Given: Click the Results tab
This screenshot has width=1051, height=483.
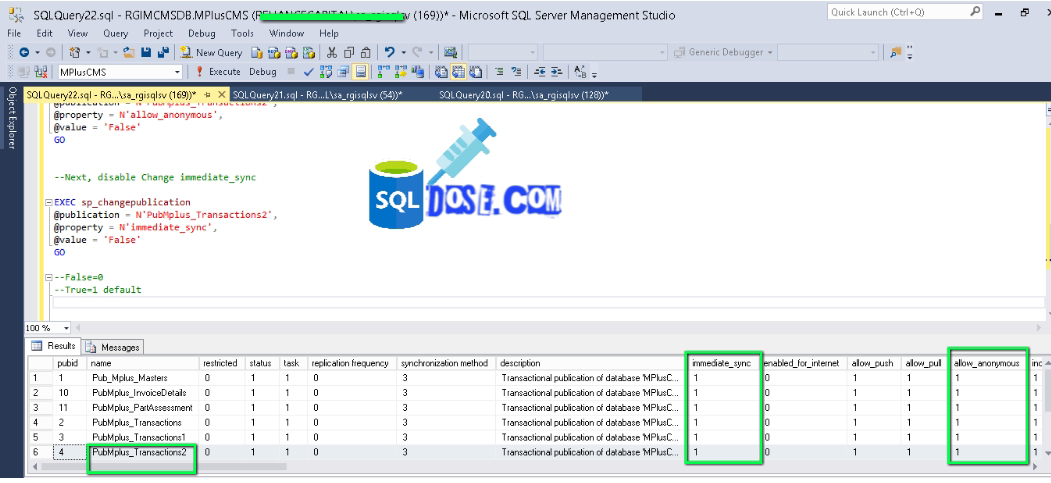Looking at the screenshot, I should point(54,346).
